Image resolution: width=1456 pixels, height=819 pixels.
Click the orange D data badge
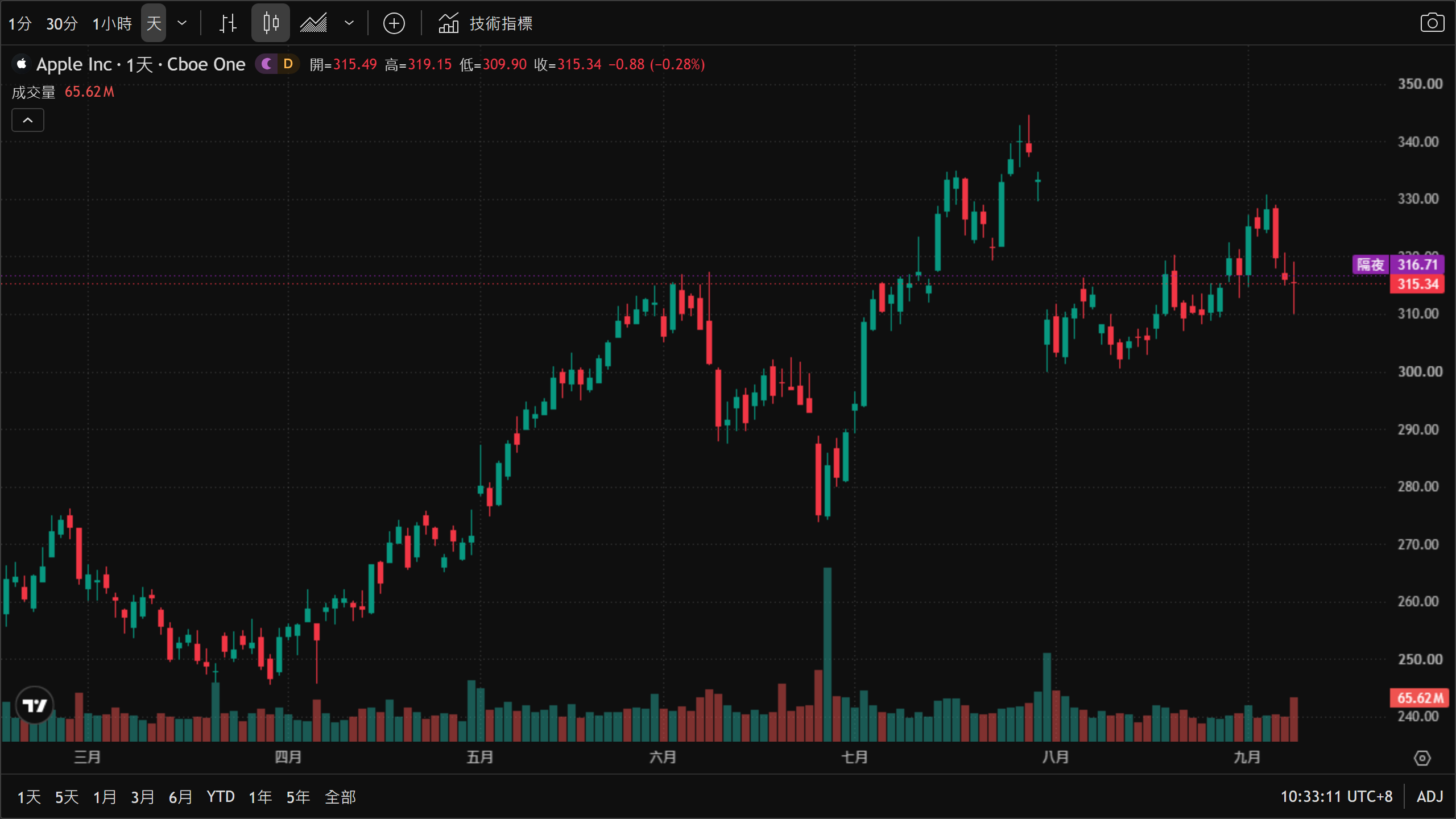tap(288, 64)
